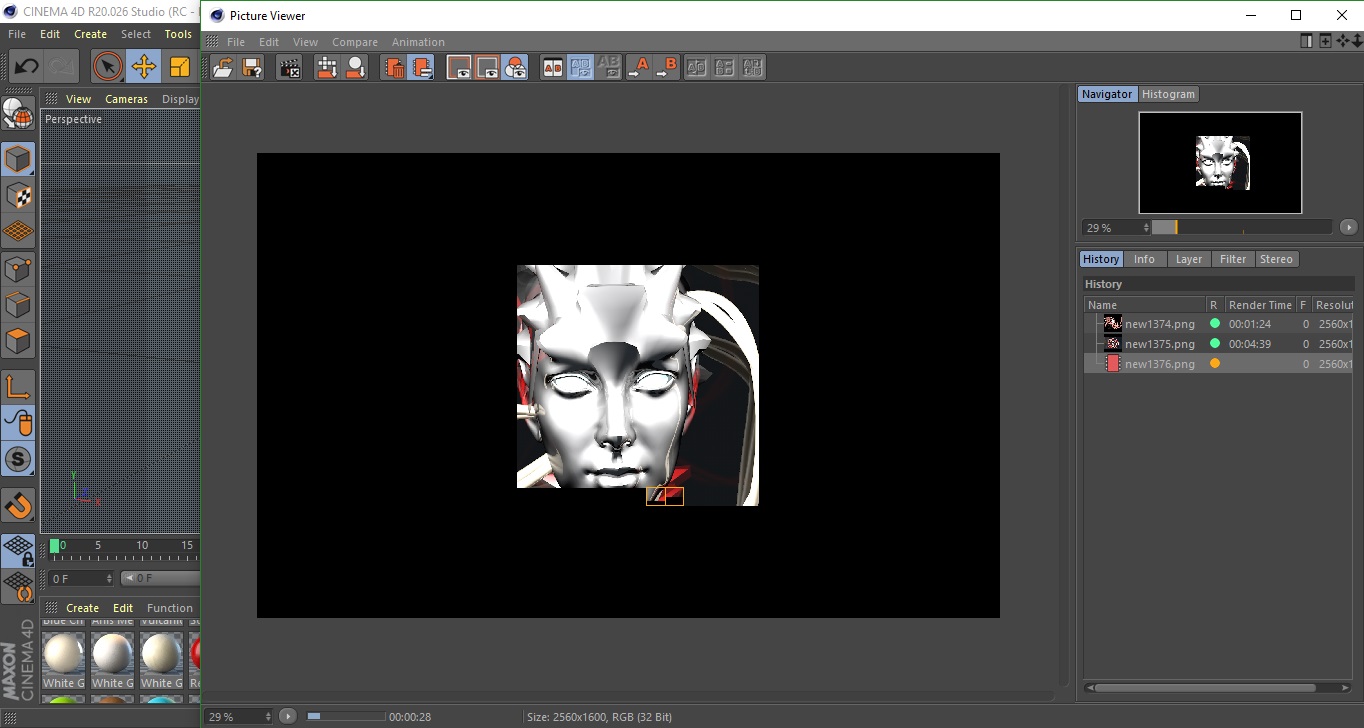This screenshot has height=728, width=1364.
Task: Open the Compare menu
Action: [x=355, y=42]
